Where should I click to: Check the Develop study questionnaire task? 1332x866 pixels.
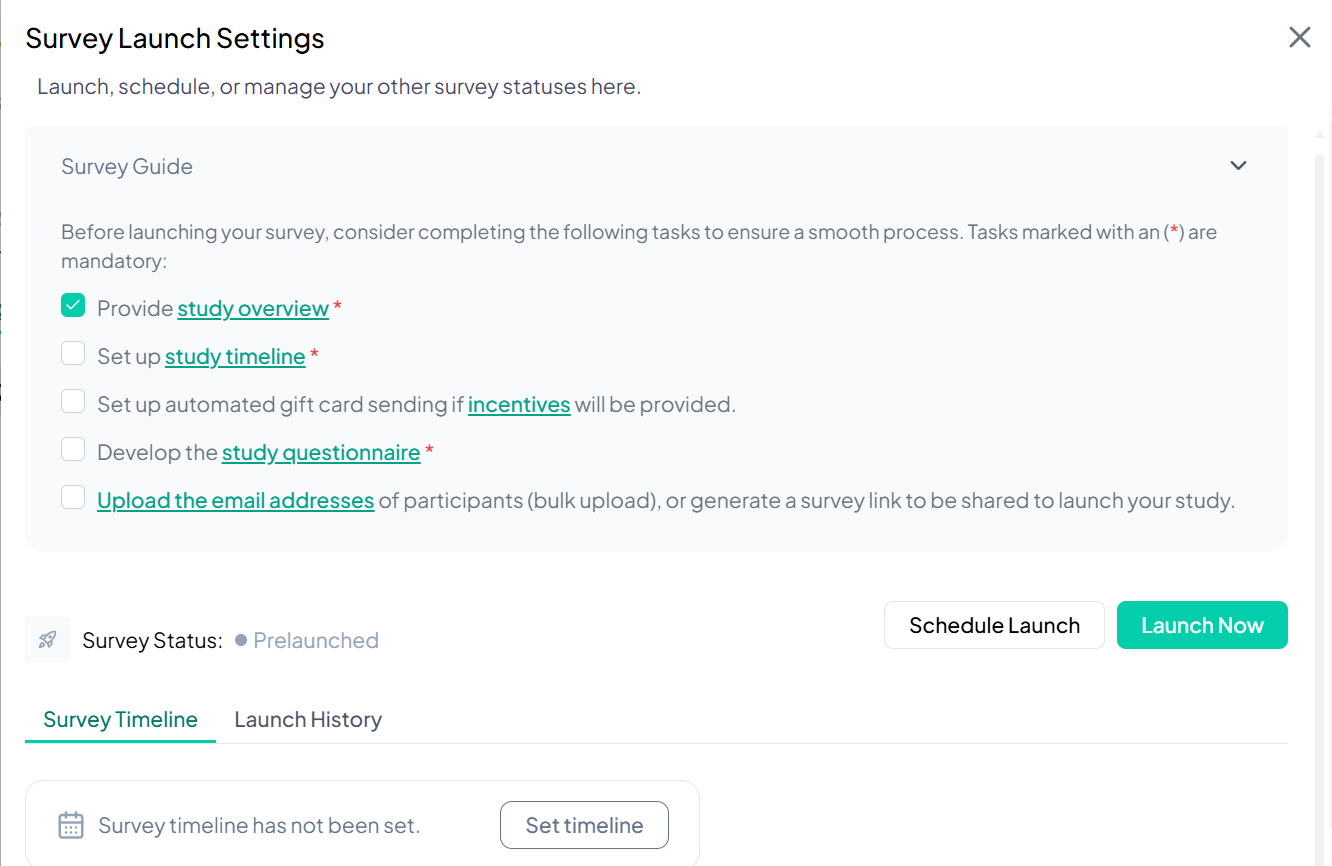coord(73,449)
